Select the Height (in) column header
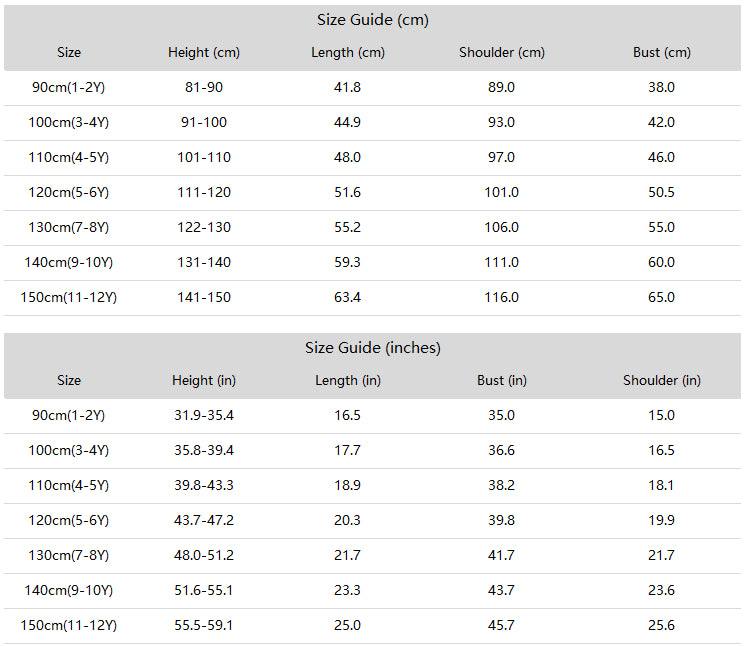The image size is (749, 647). (204, 380)
